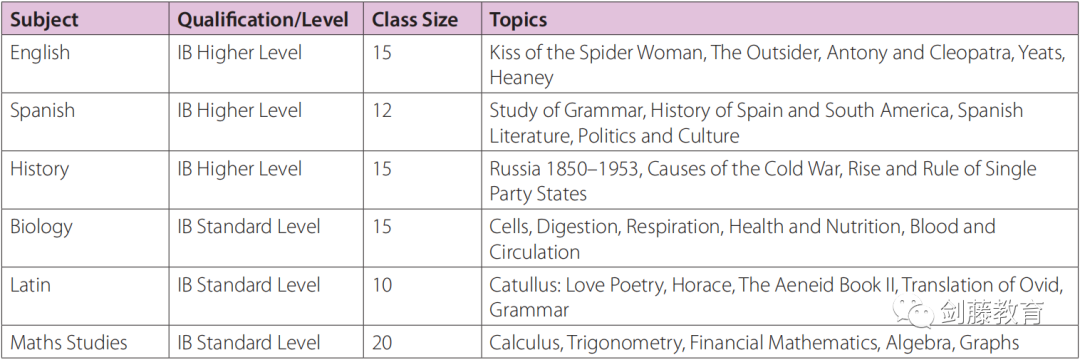Click the Calculus, Trigonometry topics cell
Image resolution: width=1080 pixels, height=360 pixels.
click(x=780, y=341)
